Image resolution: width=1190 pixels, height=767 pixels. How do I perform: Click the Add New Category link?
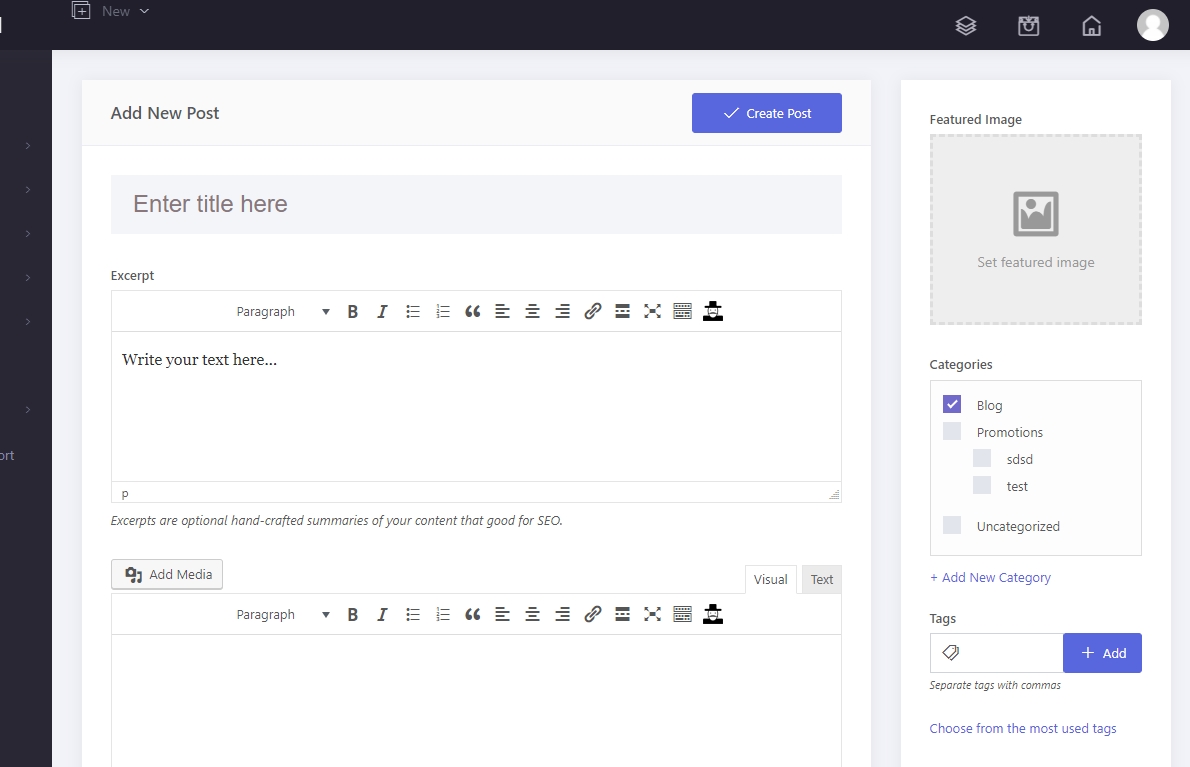point(990,578)
